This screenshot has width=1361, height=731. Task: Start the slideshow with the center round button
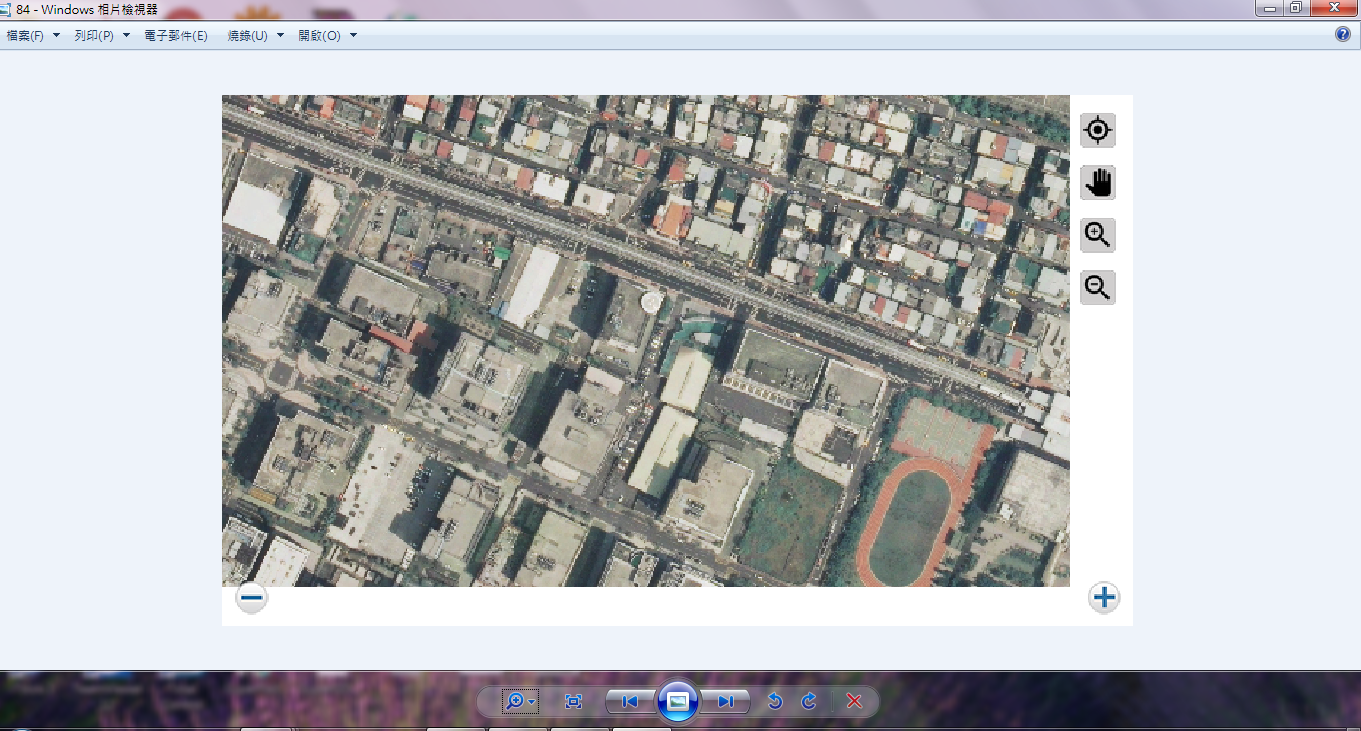[678, 701]
